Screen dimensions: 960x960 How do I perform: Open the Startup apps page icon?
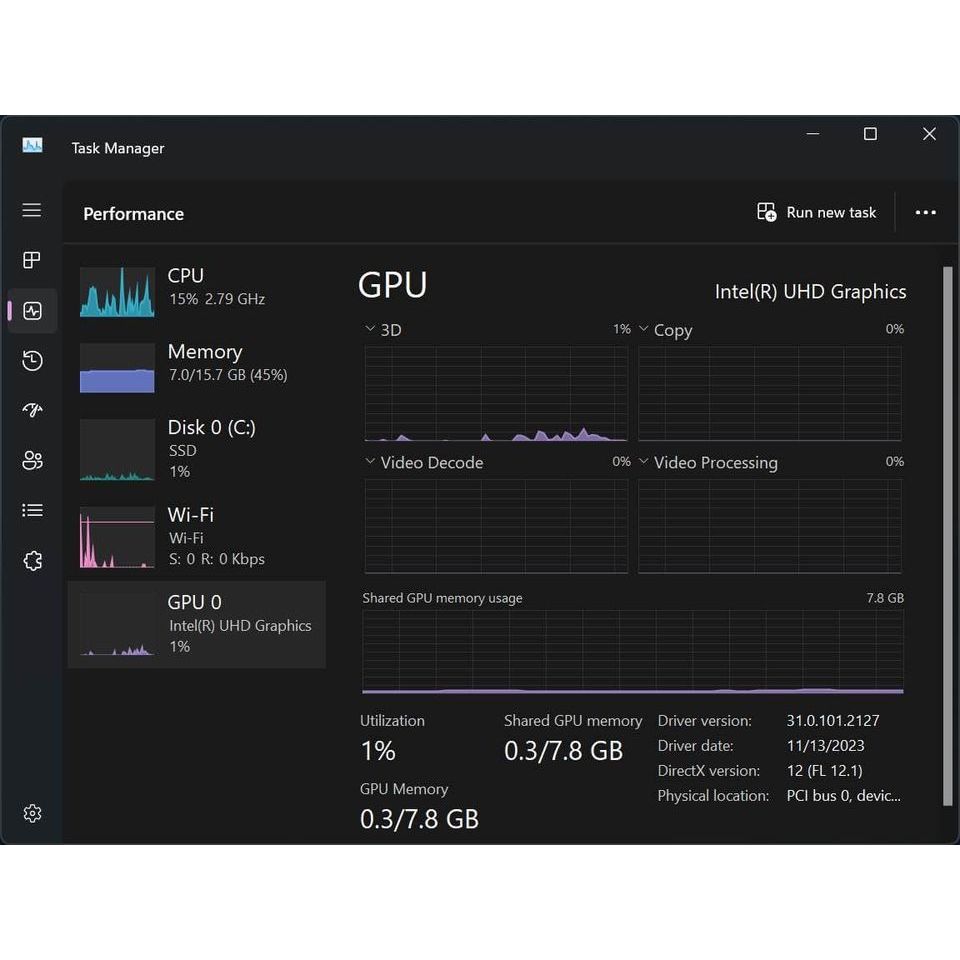pos(32,410)
